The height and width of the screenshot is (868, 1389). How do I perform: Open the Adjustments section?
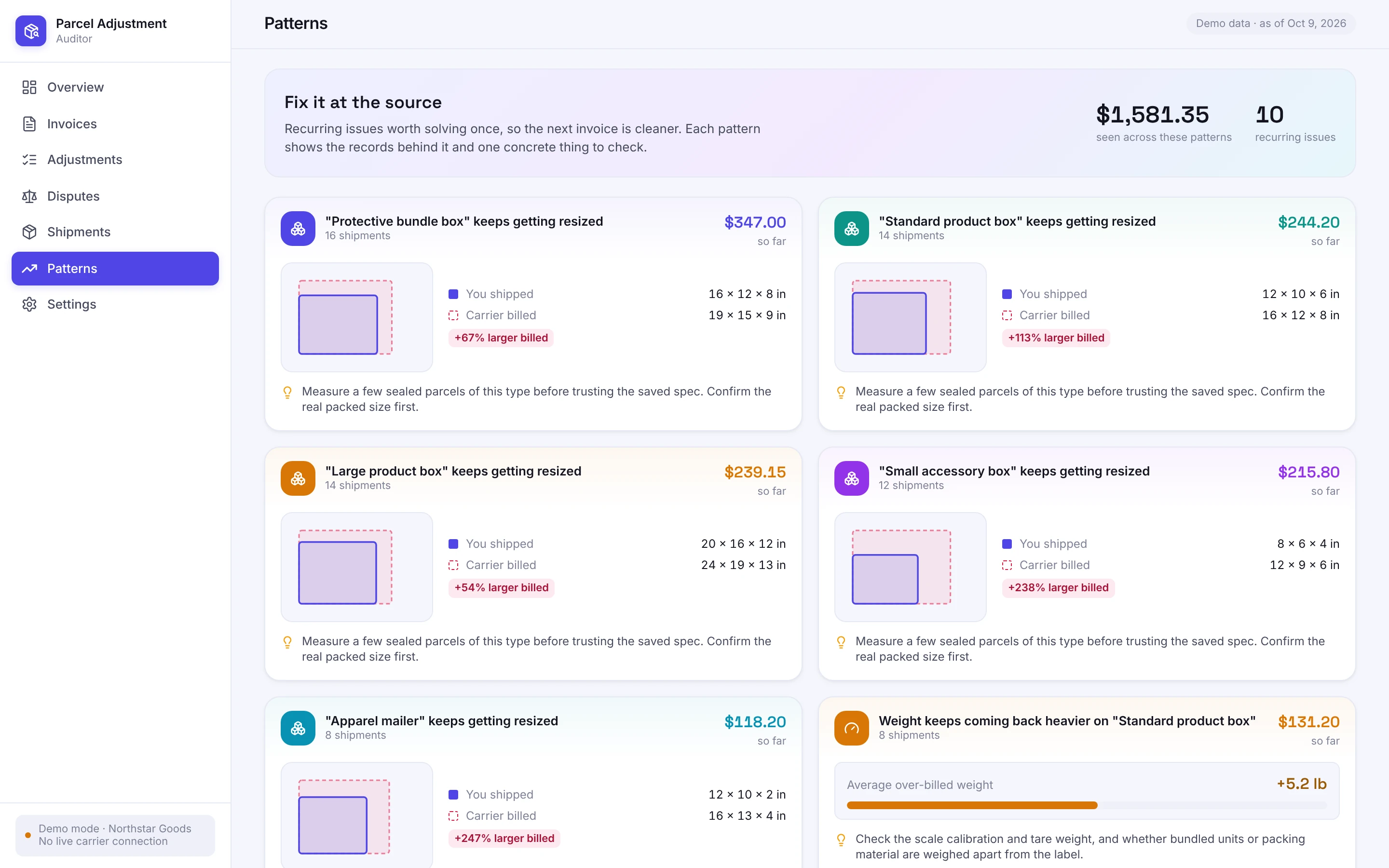(115, 160)
